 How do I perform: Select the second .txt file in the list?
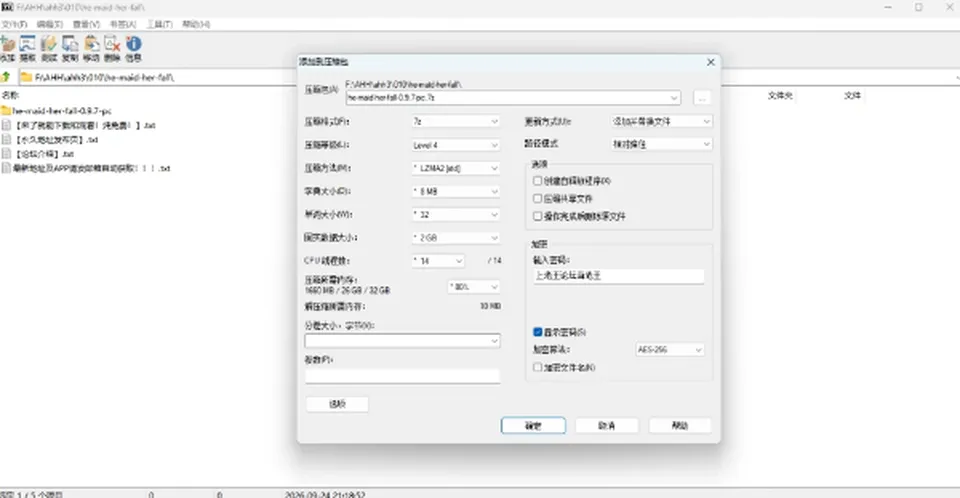(x=50, y=140)
